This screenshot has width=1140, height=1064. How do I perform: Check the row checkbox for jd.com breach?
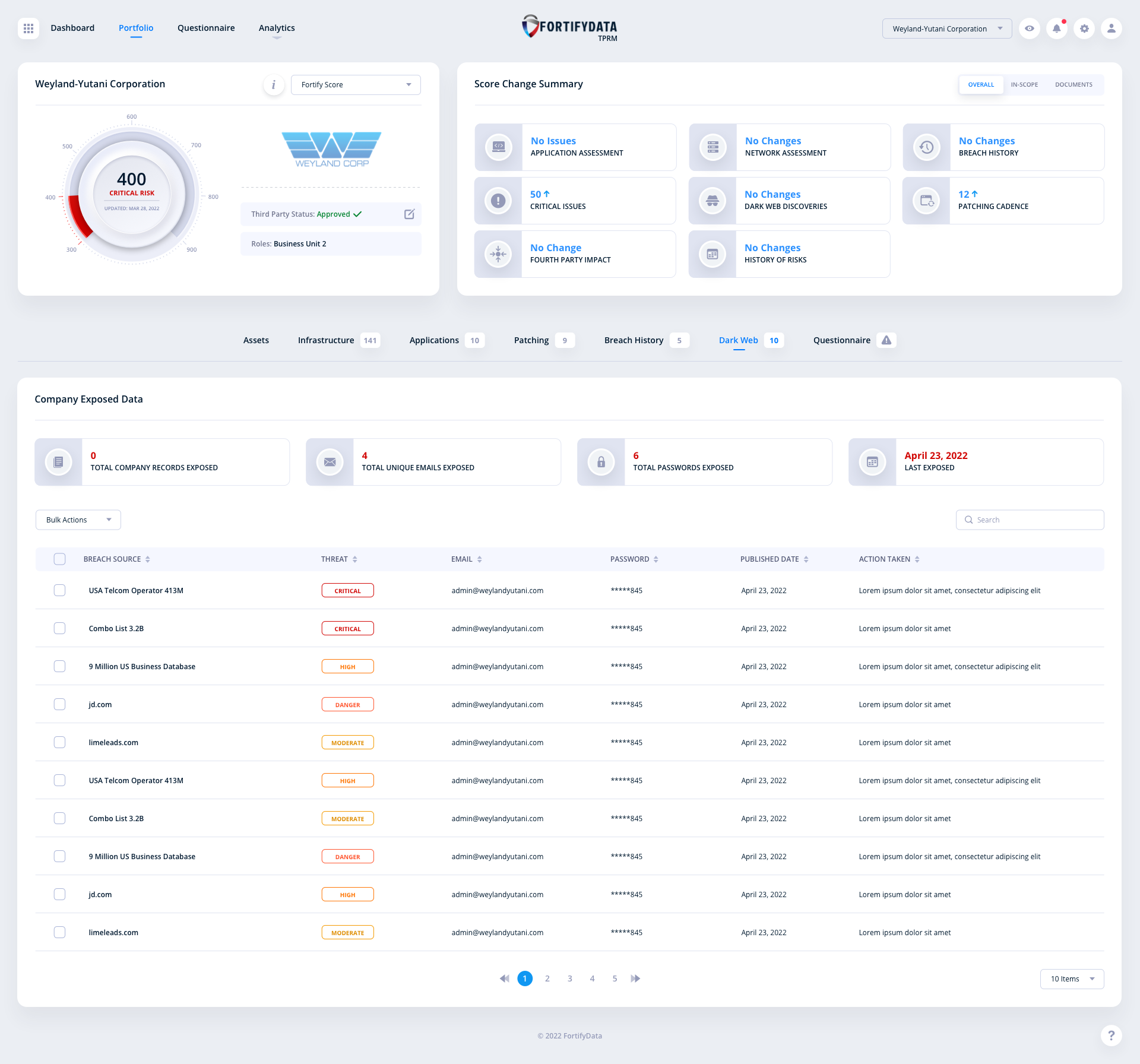[x=59, y=704]
